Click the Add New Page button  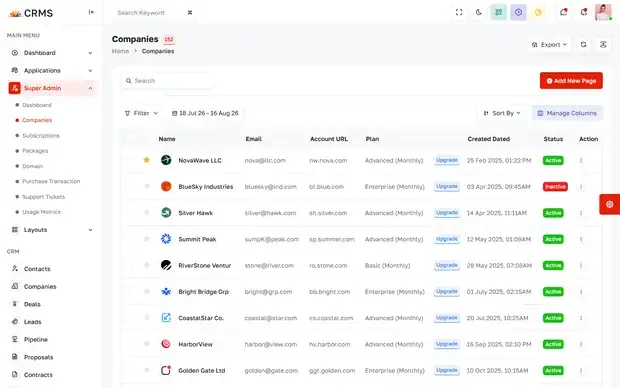[571, 81]
